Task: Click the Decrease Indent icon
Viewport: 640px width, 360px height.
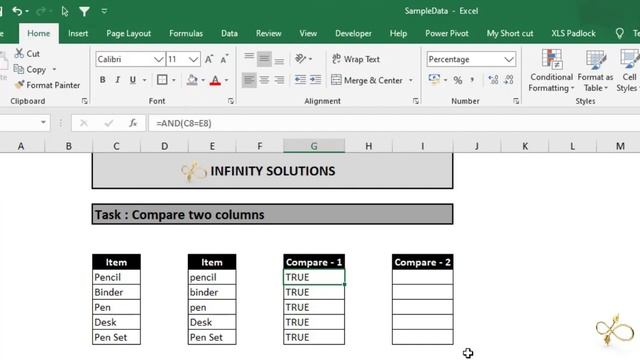Action: [x=300, y=80]
